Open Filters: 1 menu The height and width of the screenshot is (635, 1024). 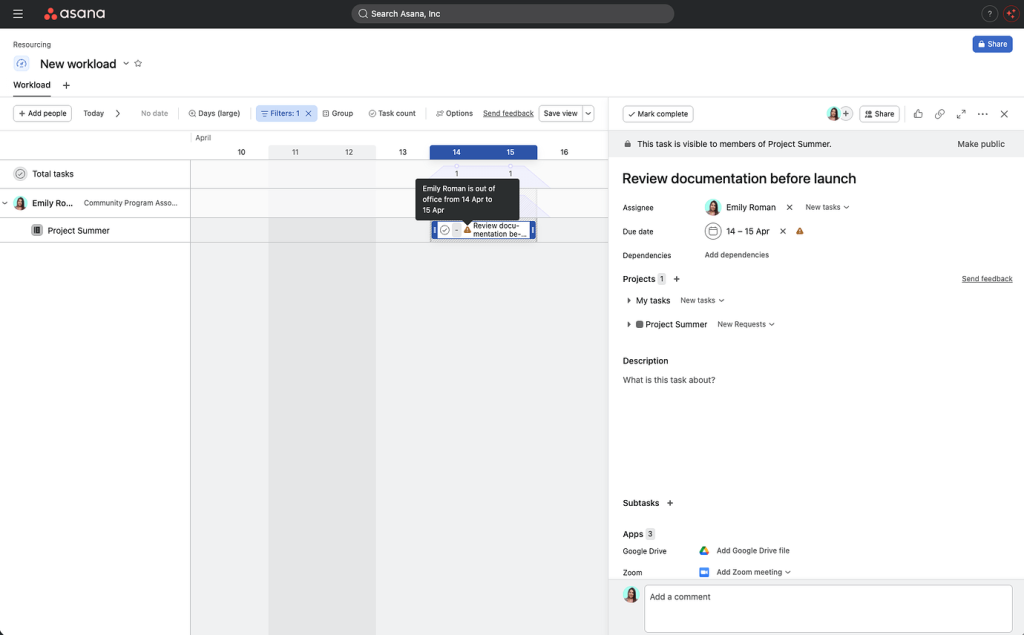281,113
